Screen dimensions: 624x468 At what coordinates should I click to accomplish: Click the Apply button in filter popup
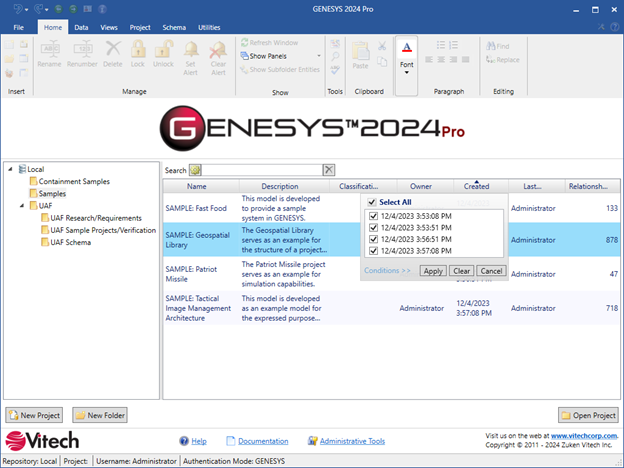432,271
